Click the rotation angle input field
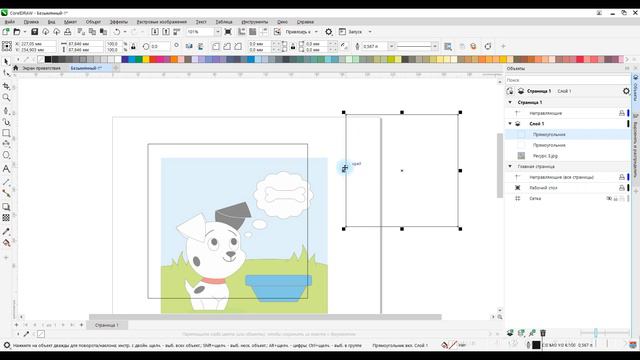The image size is (640, 360). tap(159, 47)
